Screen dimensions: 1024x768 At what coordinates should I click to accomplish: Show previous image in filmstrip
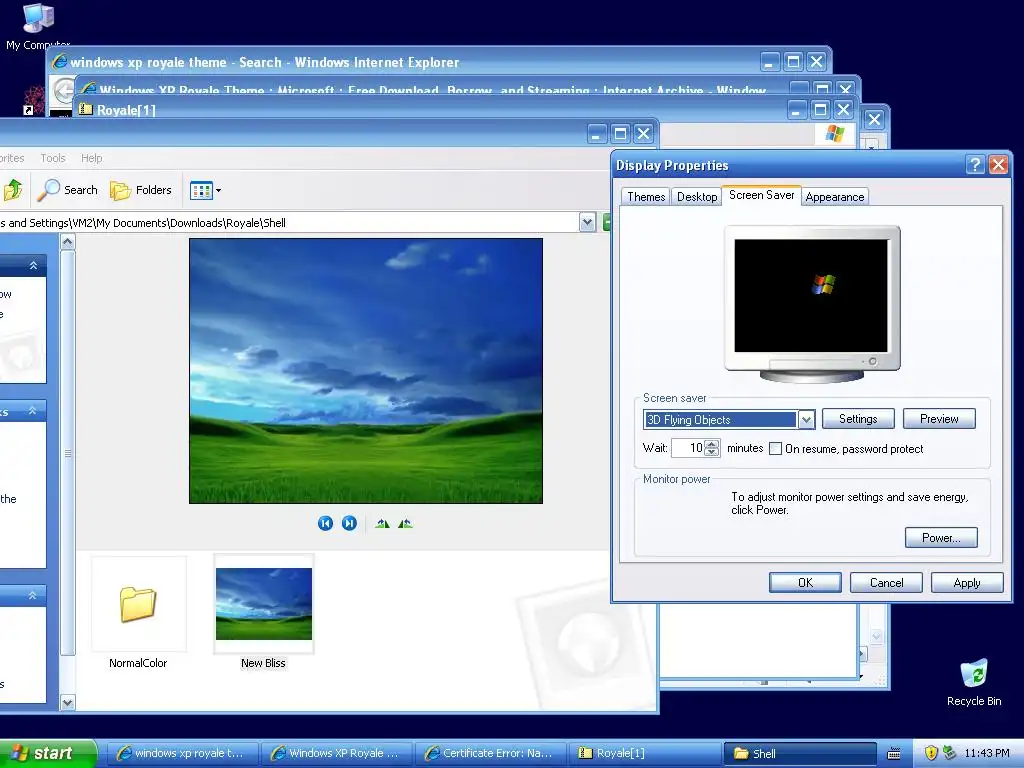(x=325, y=523)
